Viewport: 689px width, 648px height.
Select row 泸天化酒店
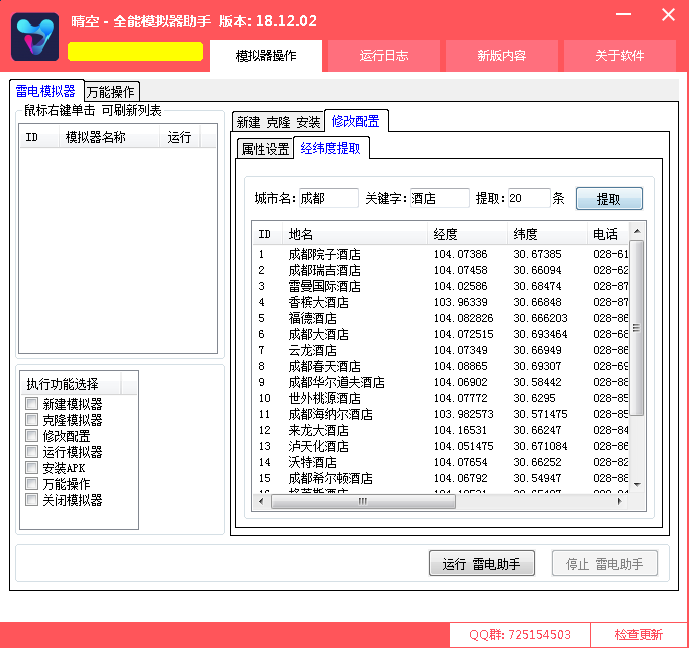pos(441,446)
